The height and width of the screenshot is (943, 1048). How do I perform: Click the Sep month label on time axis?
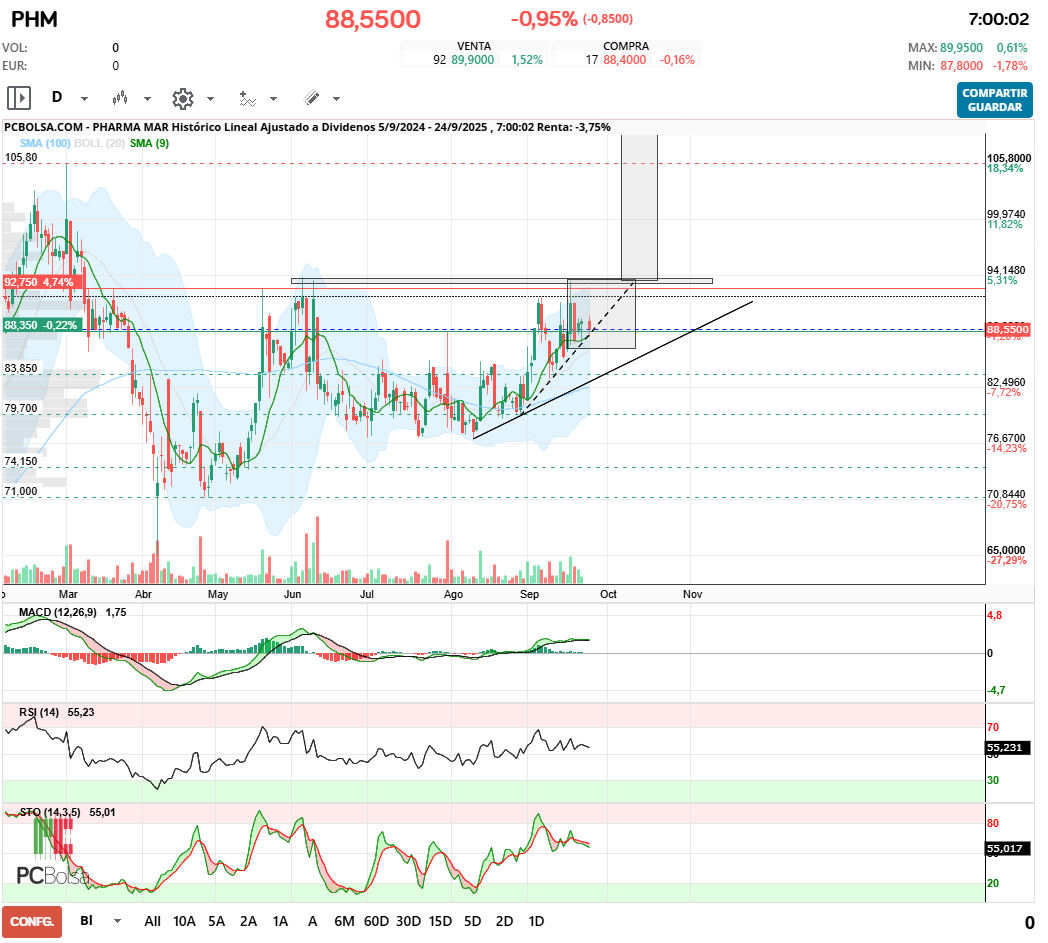[x=529, y=594]
